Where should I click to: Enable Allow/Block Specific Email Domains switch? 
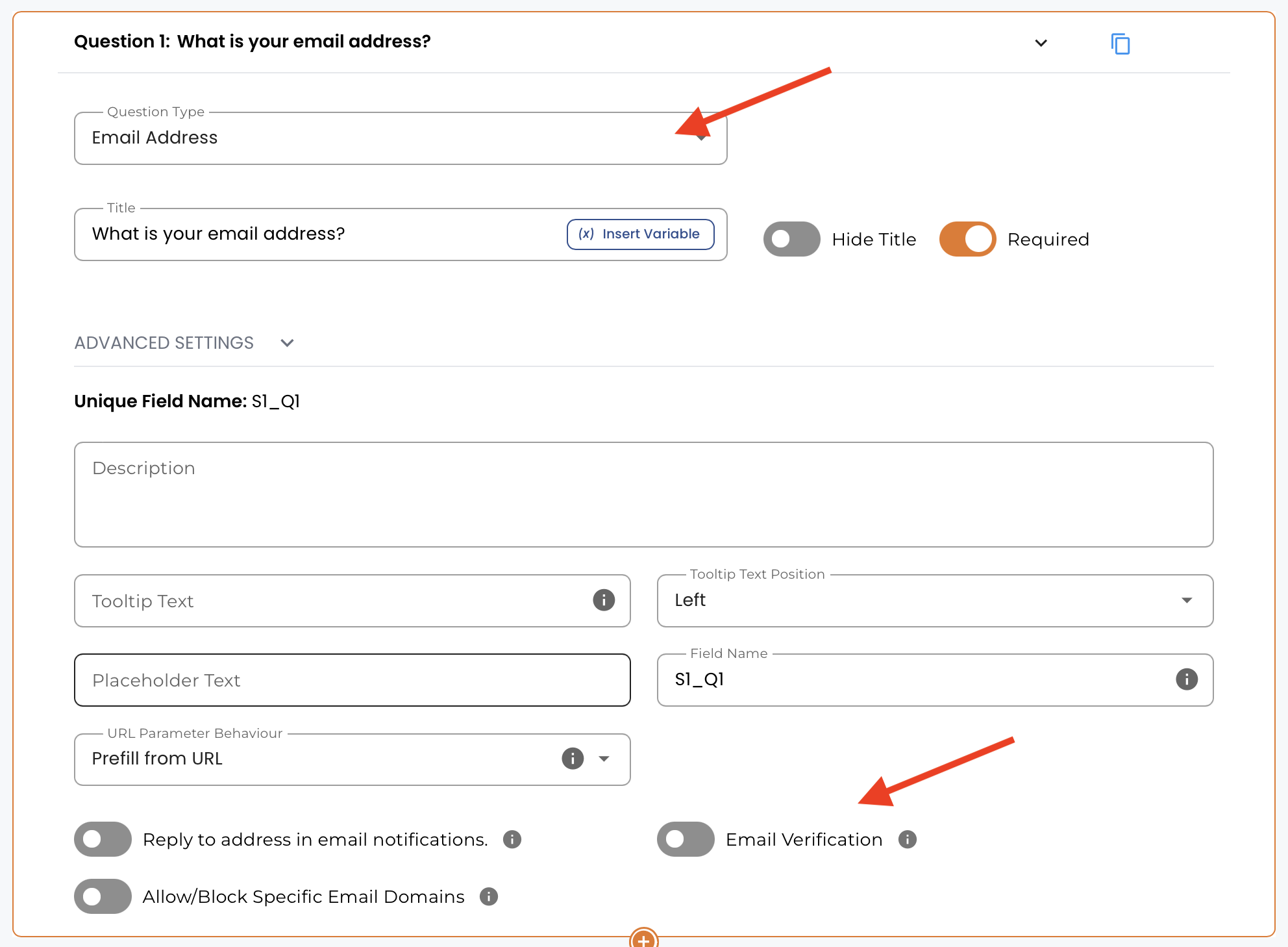point(103,897)
